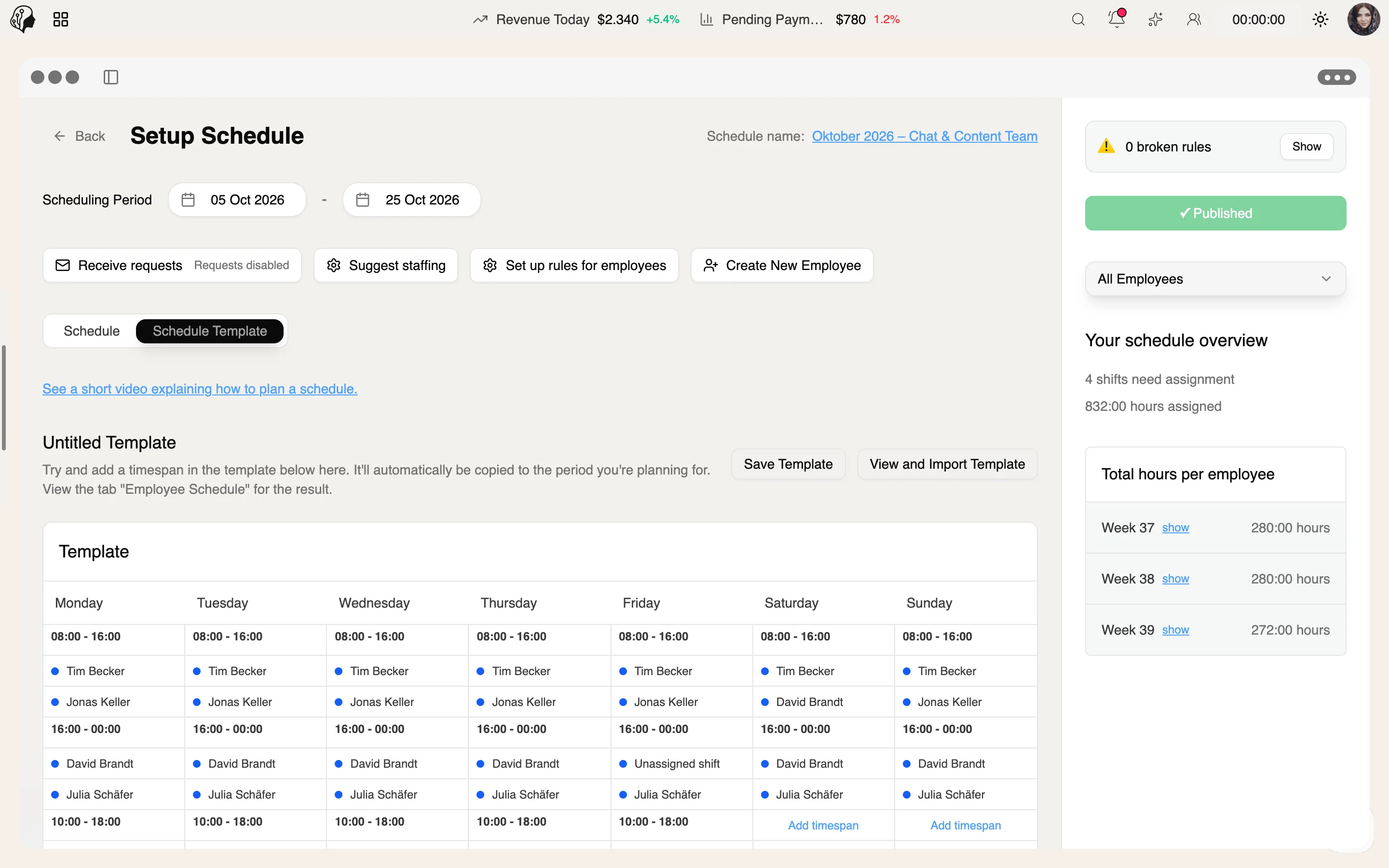
Task: Open the 00:00:00 timer
Action: (1258, 19)
